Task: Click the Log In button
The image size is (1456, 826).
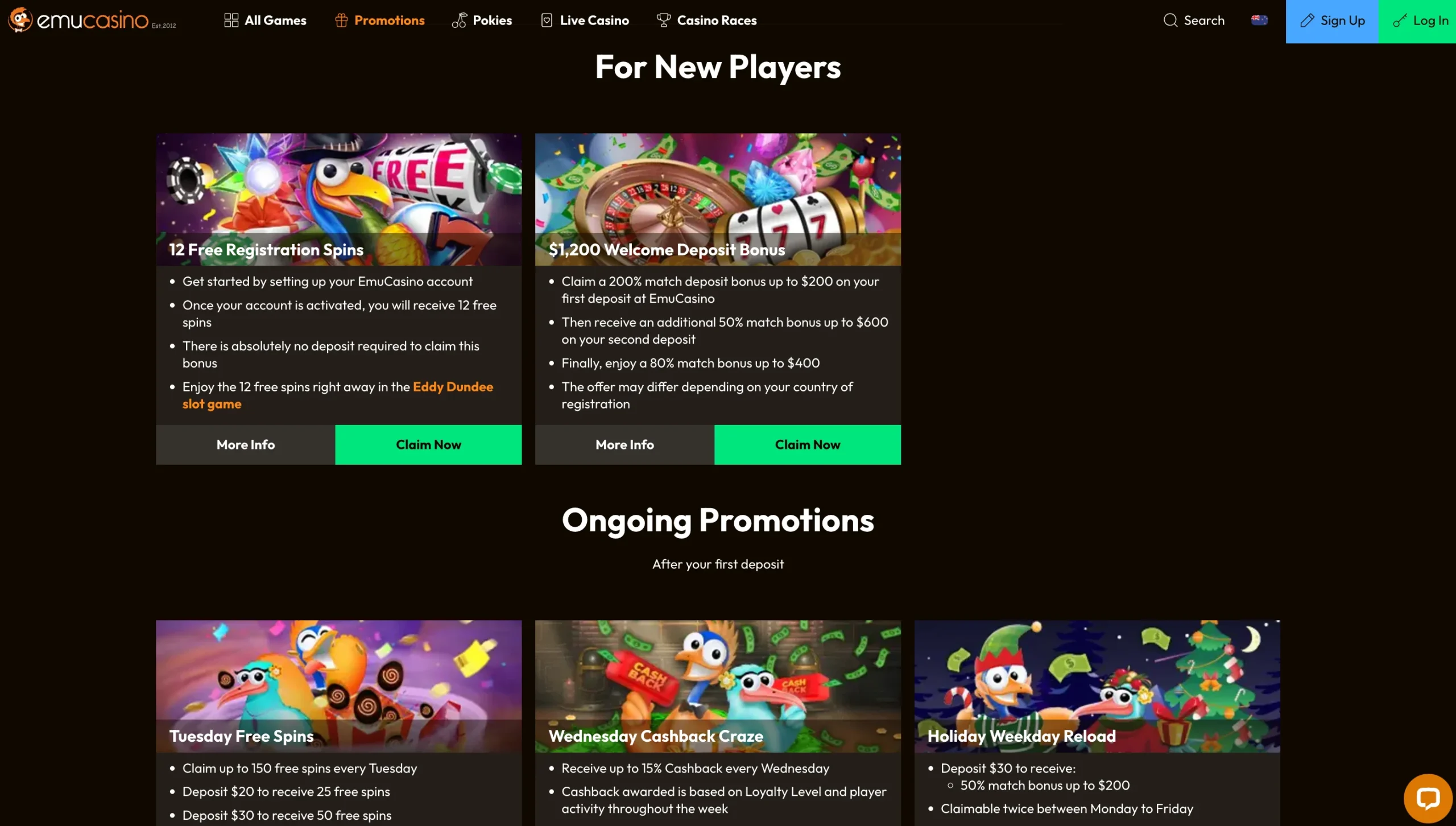Action: coord(1417,21)
